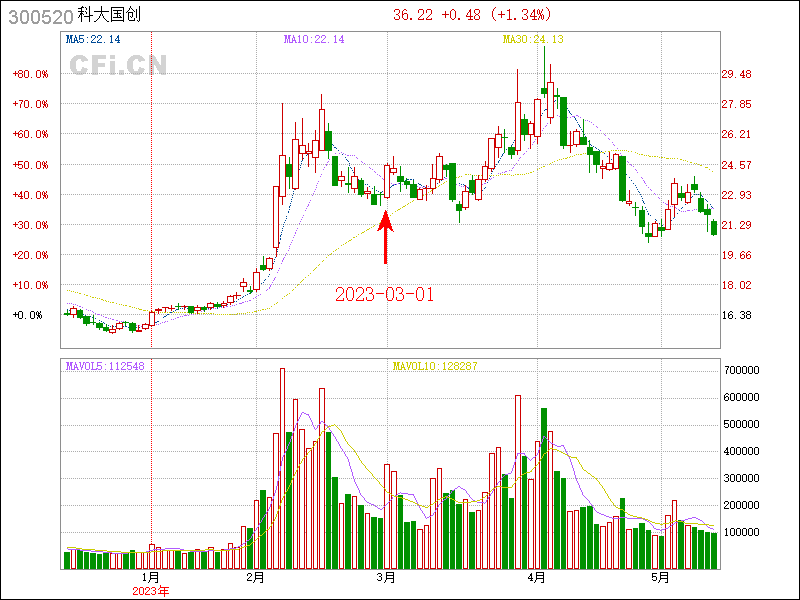
Task: Click the stock code 300520
Action: pos(39,16)
